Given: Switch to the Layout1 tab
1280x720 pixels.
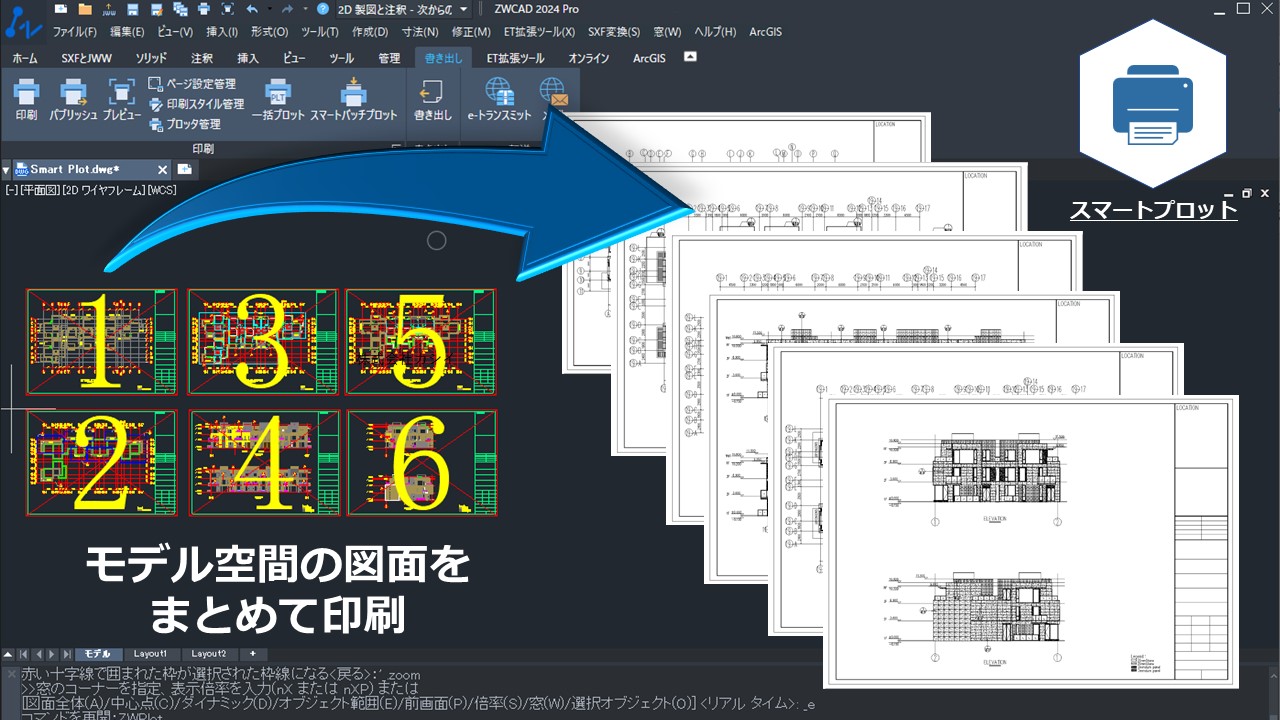Looking at the screenshot, I should 150,654.
